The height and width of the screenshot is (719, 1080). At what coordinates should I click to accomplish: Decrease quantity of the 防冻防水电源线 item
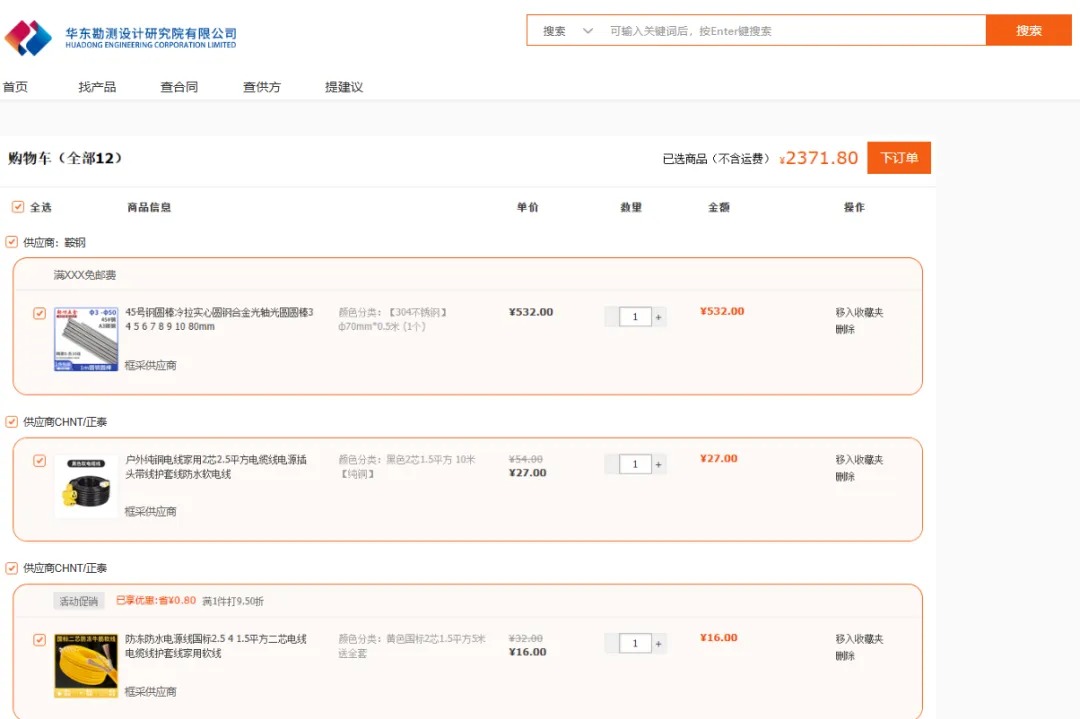pos(611,643)
